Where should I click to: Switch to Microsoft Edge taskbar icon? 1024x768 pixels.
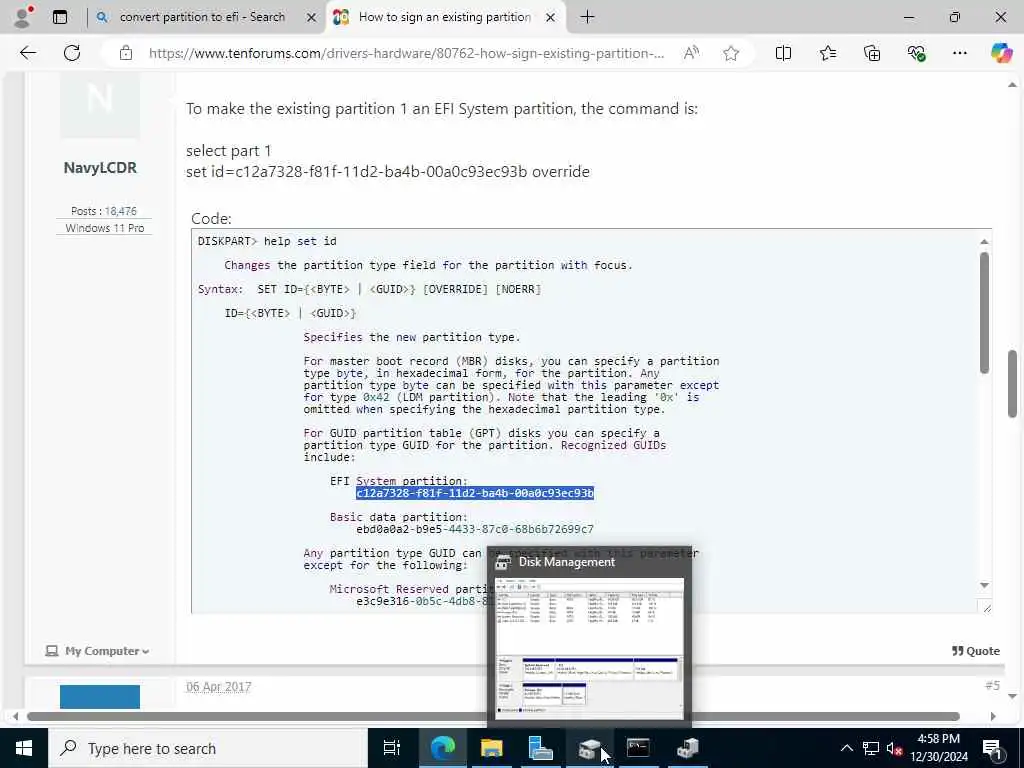tap(442, 748)
